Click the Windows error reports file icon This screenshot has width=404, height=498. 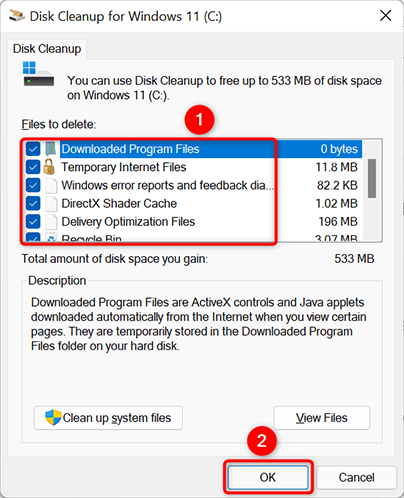[x=51, y=185]
